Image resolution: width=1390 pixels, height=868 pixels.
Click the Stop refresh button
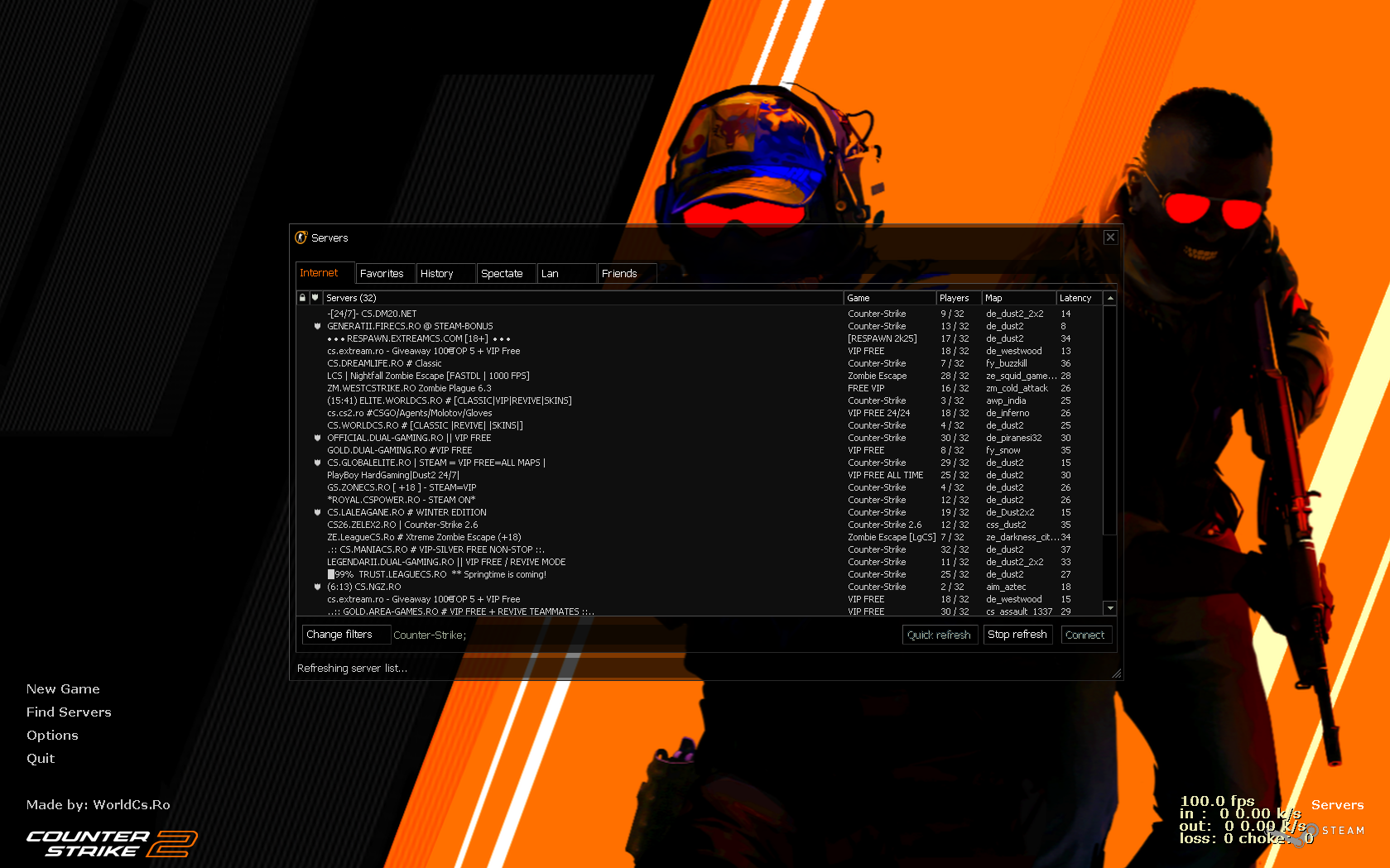click(1017, 635)
